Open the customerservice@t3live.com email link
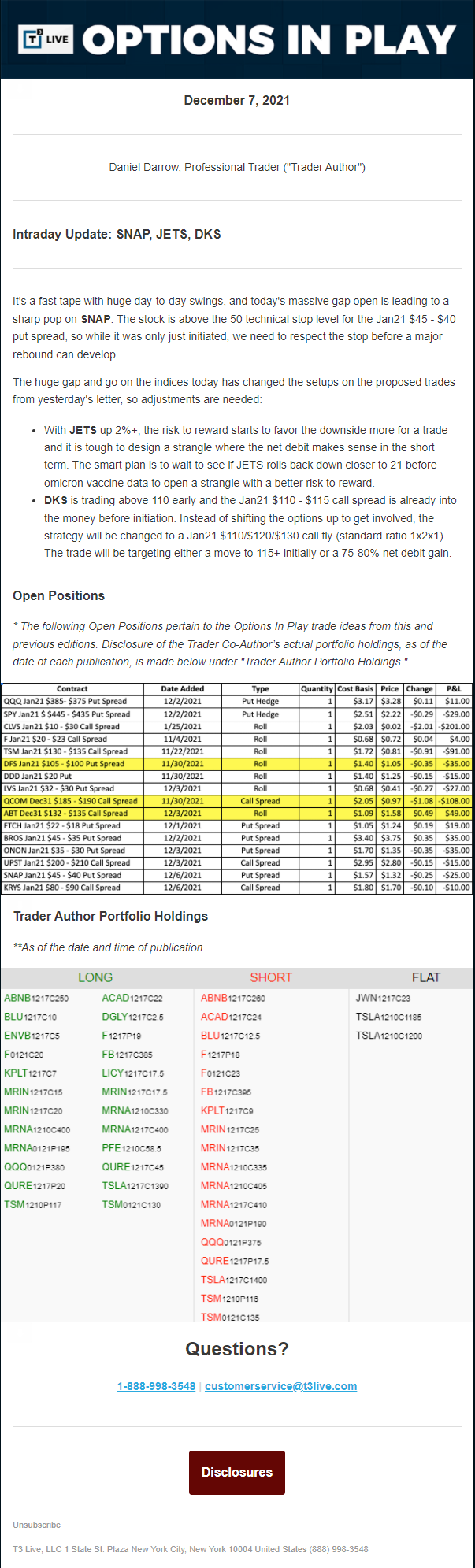Image resolution: width=475 pixels, height=1568 pixels. click(281, 1386)
